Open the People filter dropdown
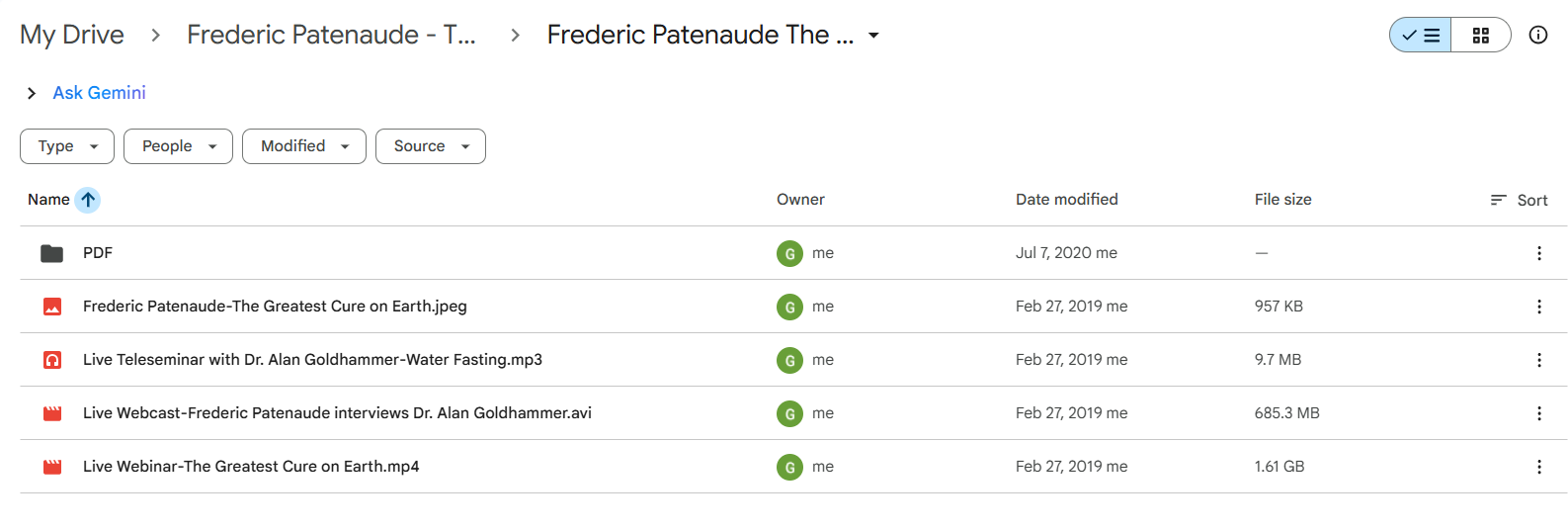 pyautogui.click(x=178, y=146)
